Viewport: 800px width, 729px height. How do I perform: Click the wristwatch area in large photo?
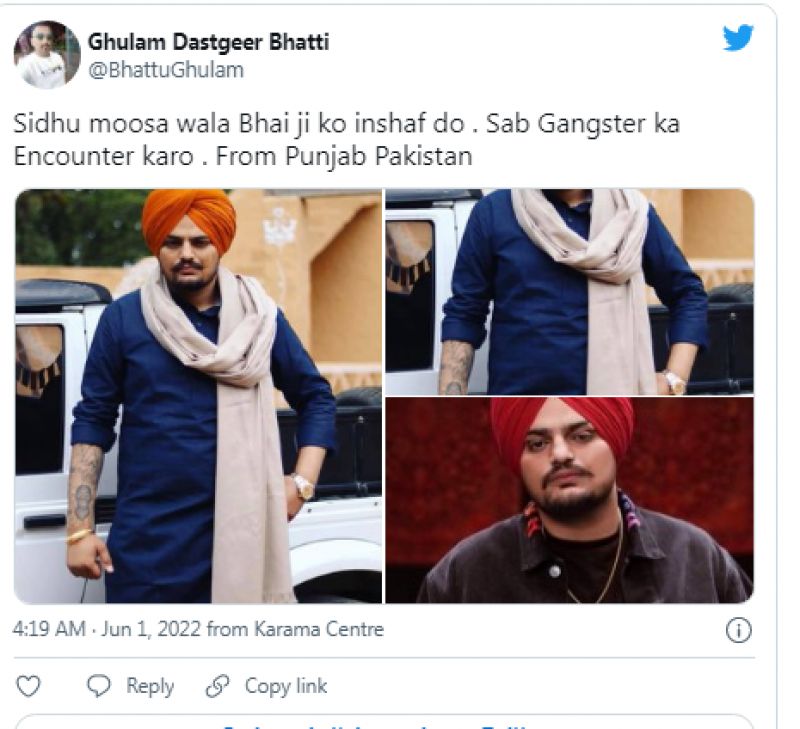305,486
